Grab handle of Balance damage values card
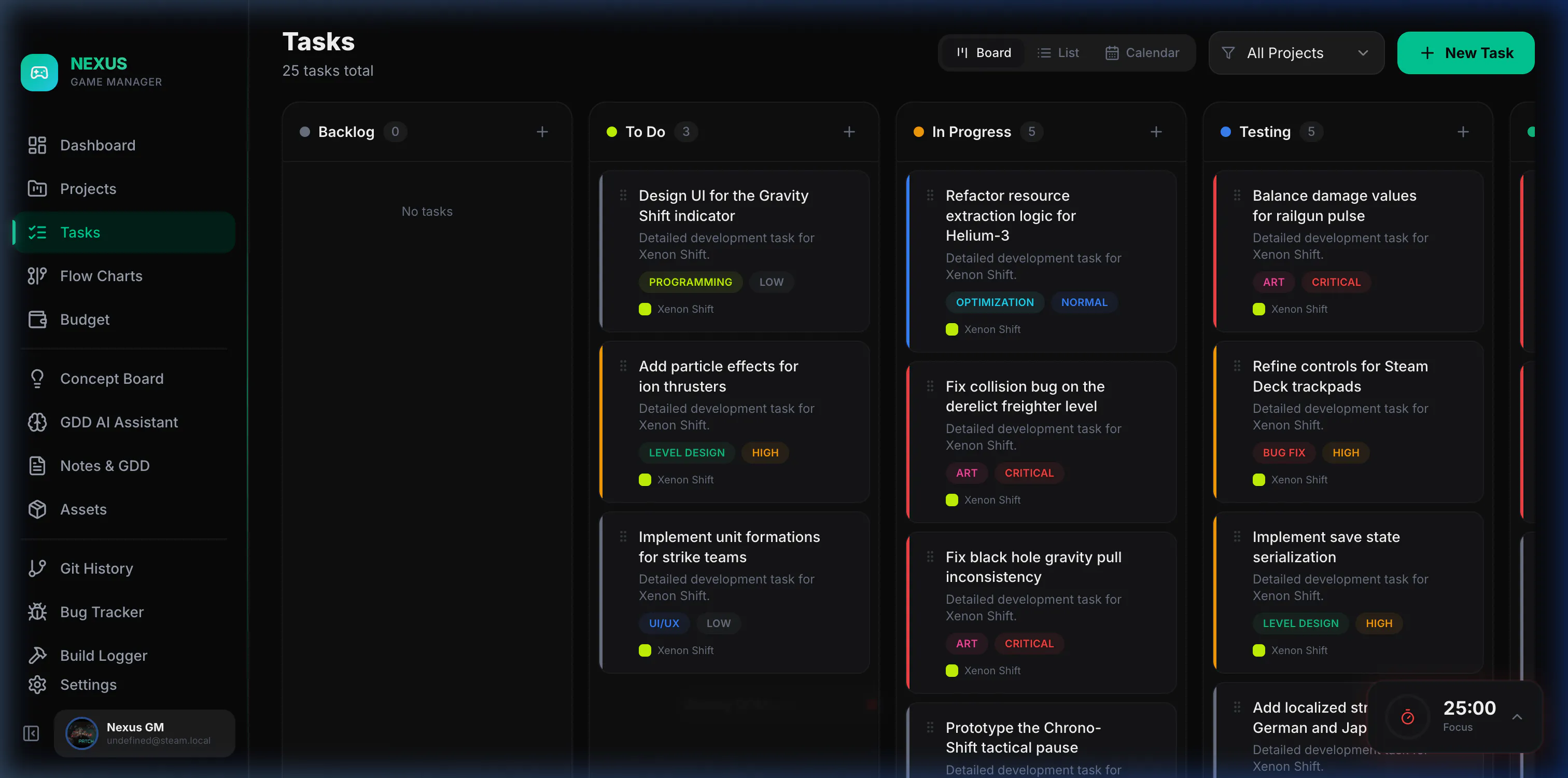The height and width of the screenshot is (778, 1568). [1237, 195]
